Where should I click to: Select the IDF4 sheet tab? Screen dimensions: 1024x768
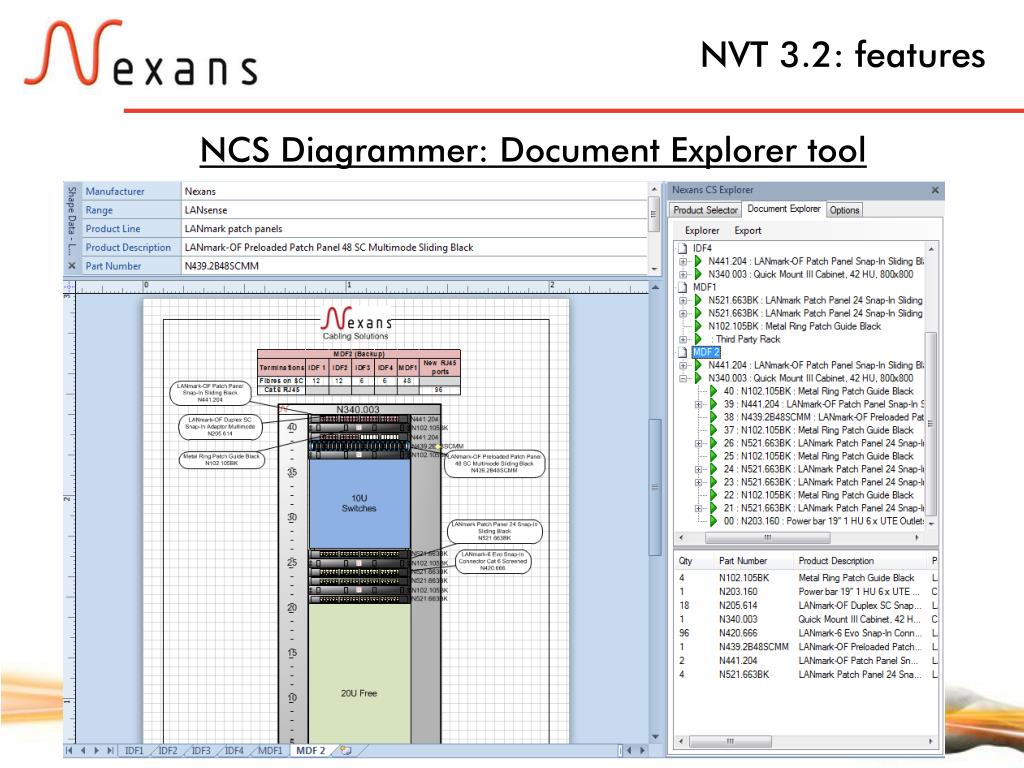[234, 750]
